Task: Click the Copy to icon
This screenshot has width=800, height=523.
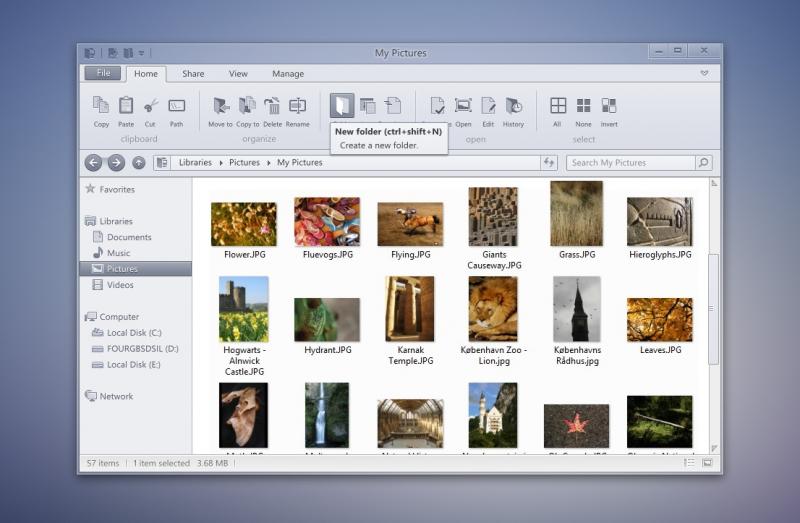Action: coord(247,105)
